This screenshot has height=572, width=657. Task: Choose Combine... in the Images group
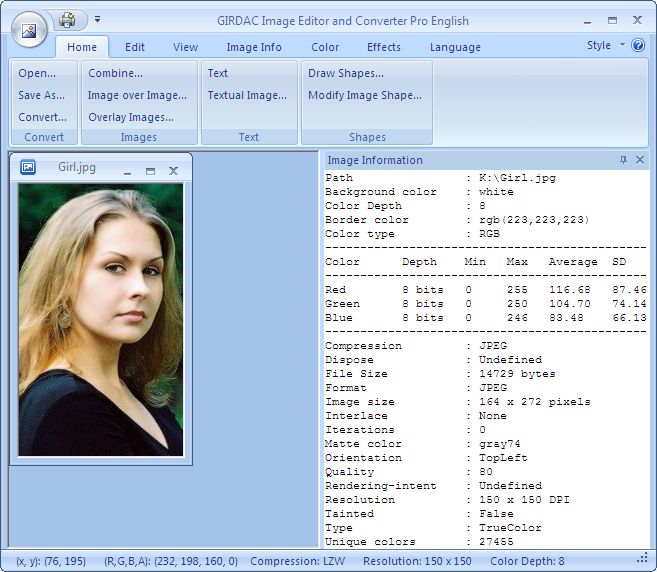pos(115,73)
